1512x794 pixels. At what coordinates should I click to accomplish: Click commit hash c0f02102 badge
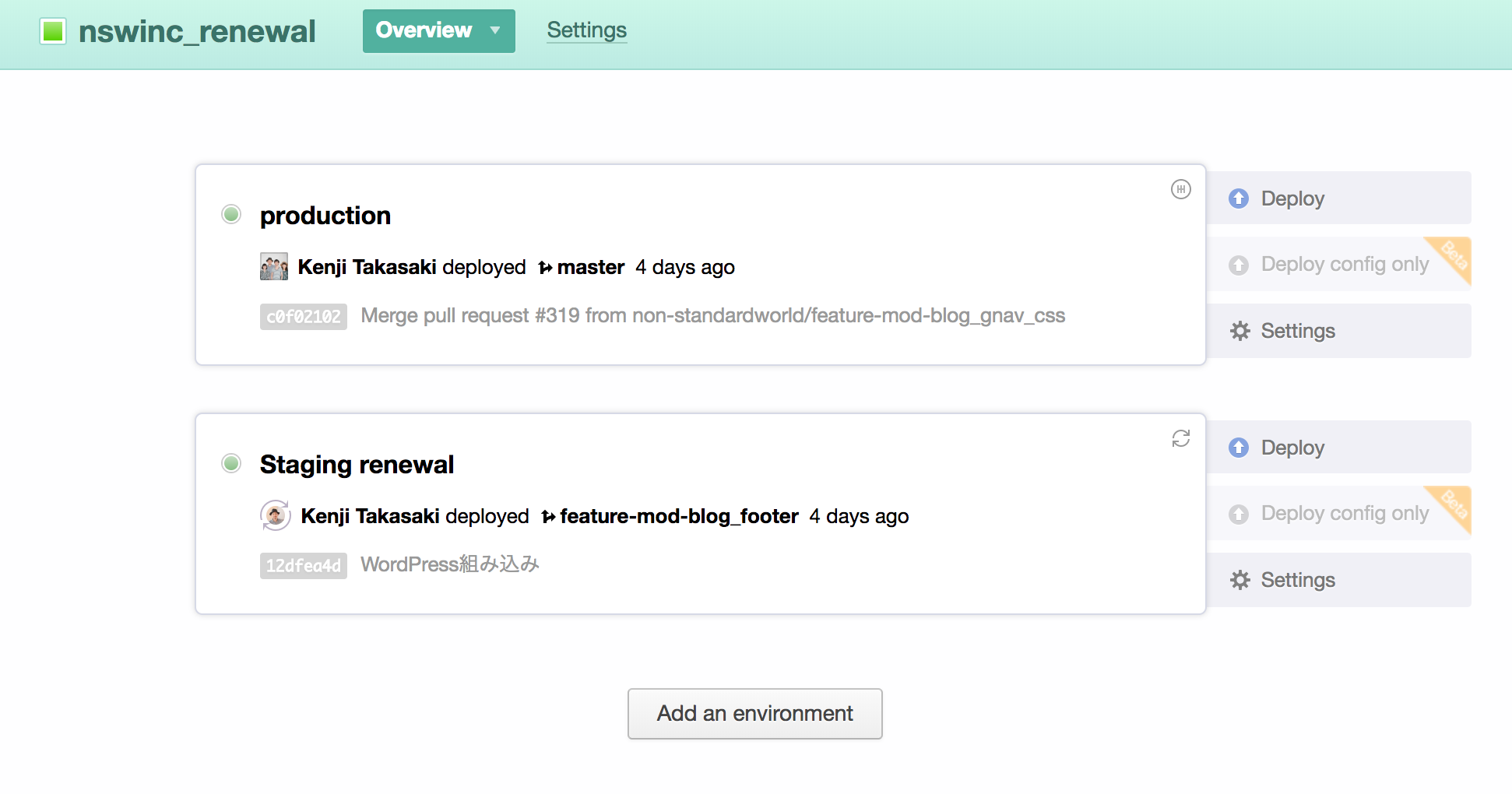pos(303,316)
